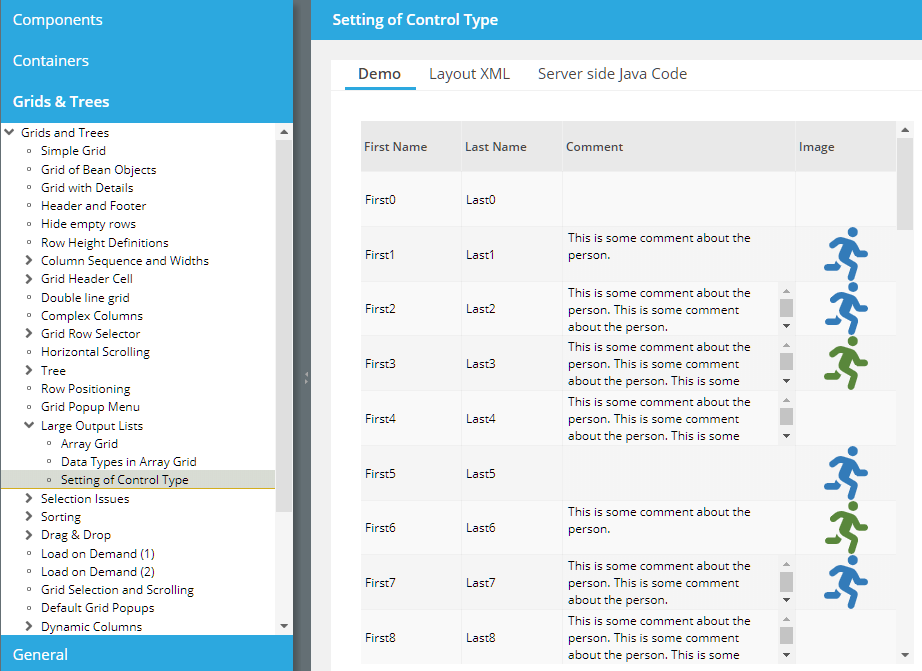Screen dimensions: 922x671
Task: Click the green runner image in First3 row
Action: 846,363
